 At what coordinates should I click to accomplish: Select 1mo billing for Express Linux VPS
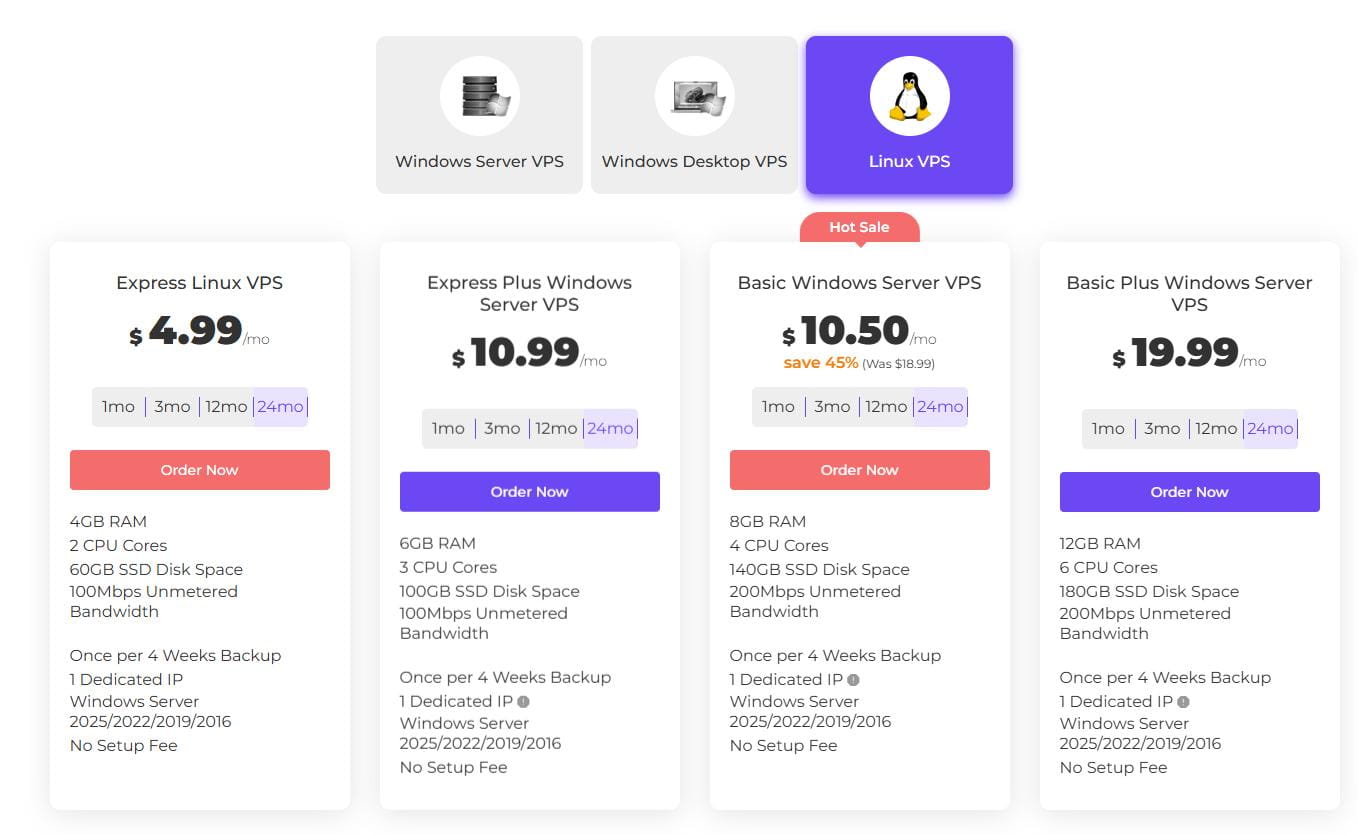point(118,407)
